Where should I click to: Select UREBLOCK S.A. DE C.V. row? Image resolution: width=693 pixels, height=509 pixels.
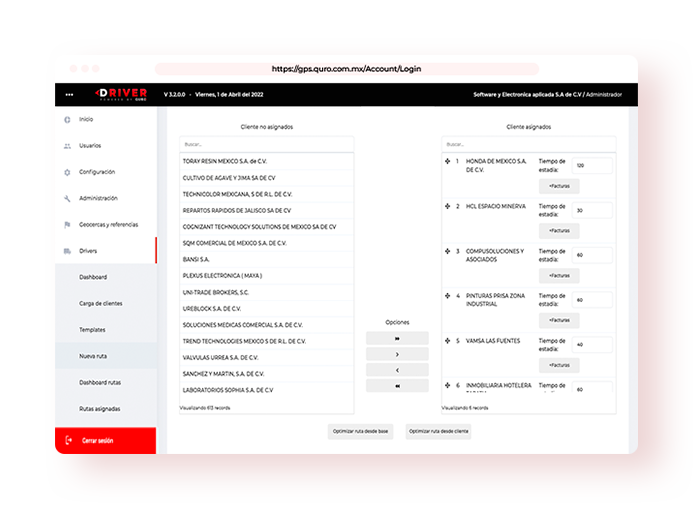(x=267, y=309)
